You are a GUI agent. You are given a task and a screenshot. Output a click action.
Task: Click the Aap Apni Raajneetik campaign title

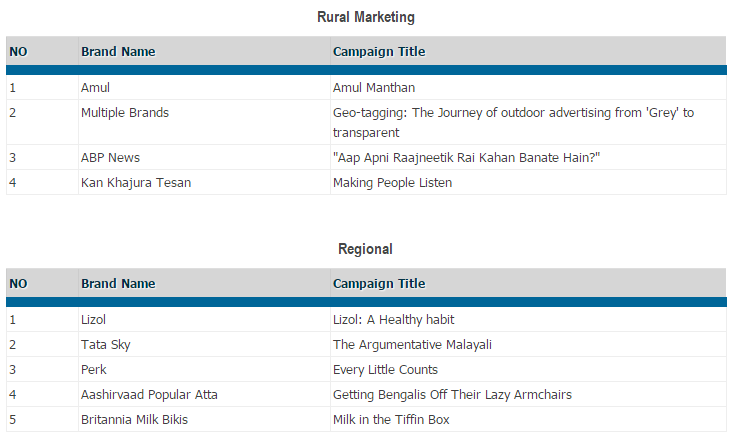click(466, 158)
